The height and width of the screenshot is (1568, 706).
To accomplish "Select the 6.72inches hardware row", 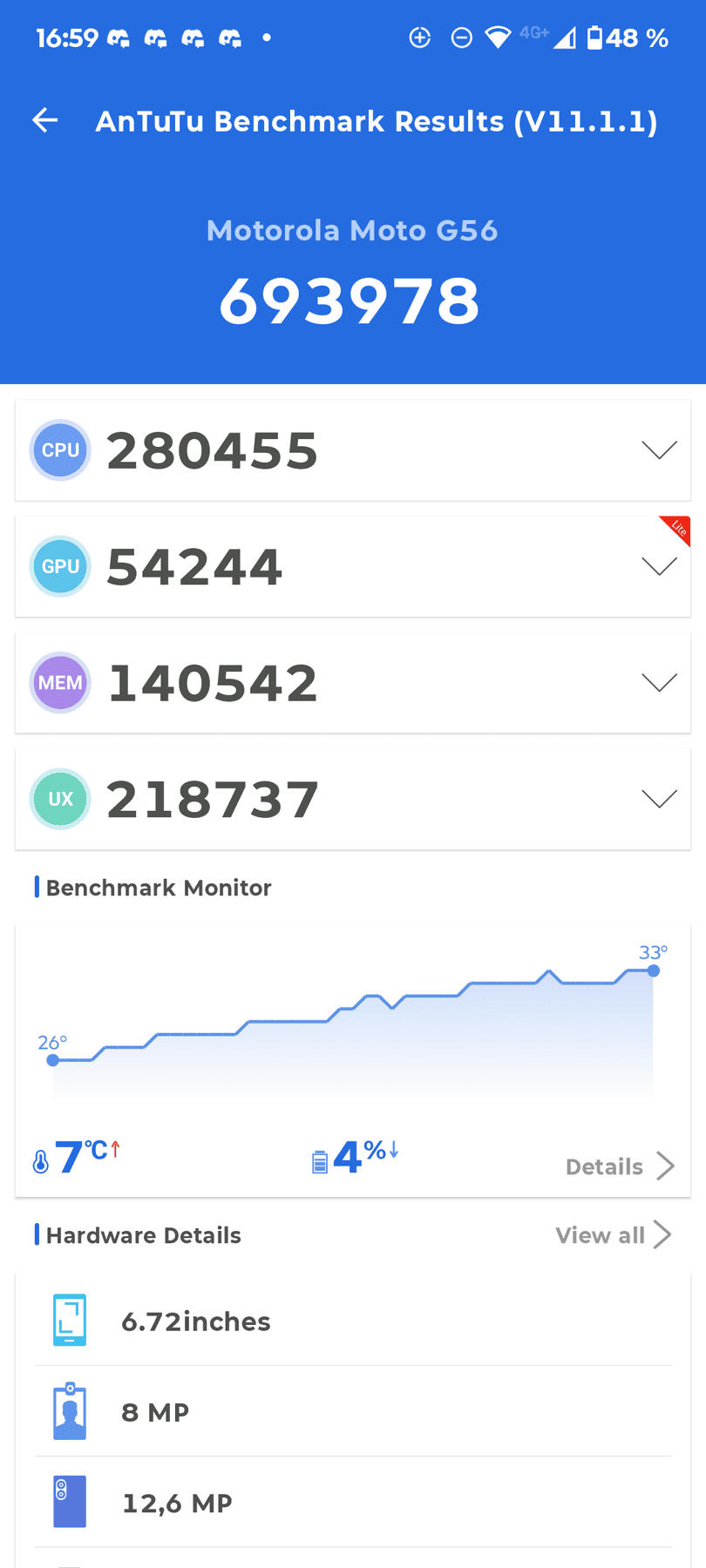I will click(x=353, y=1321).
